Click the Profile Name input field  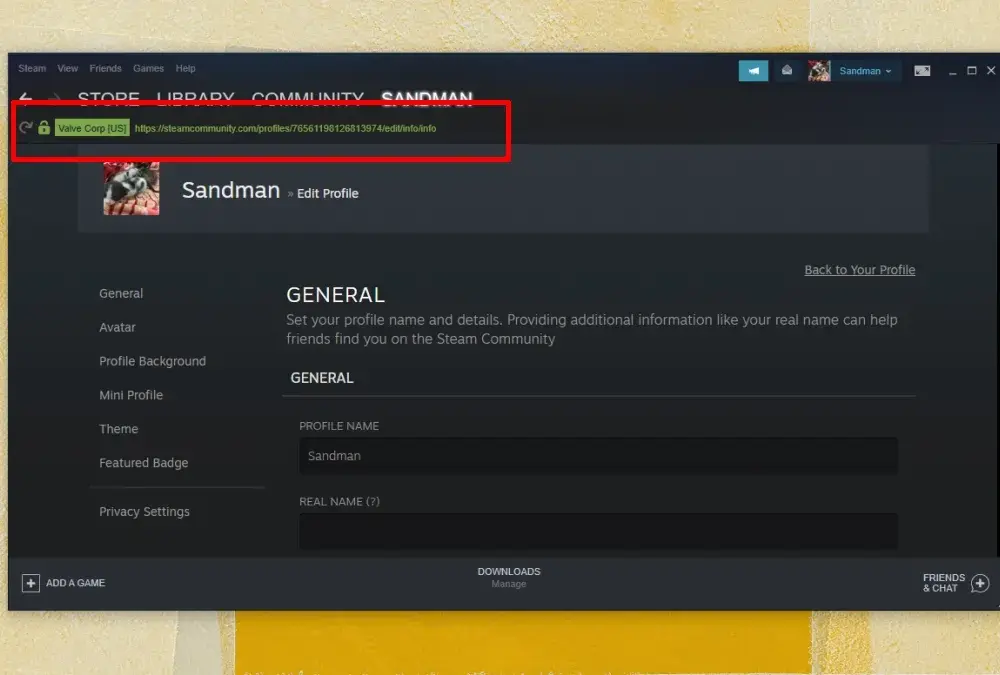click(x=598, y=456)
